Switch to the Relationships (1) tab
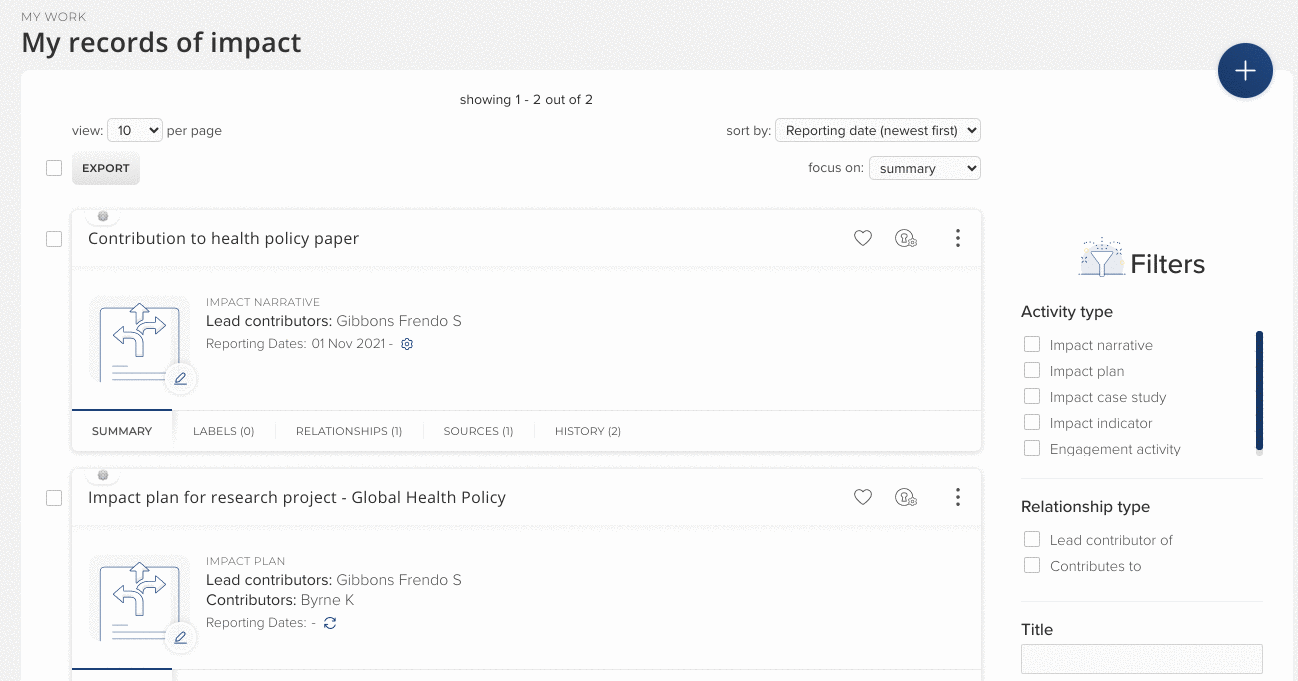 [348, 431]
